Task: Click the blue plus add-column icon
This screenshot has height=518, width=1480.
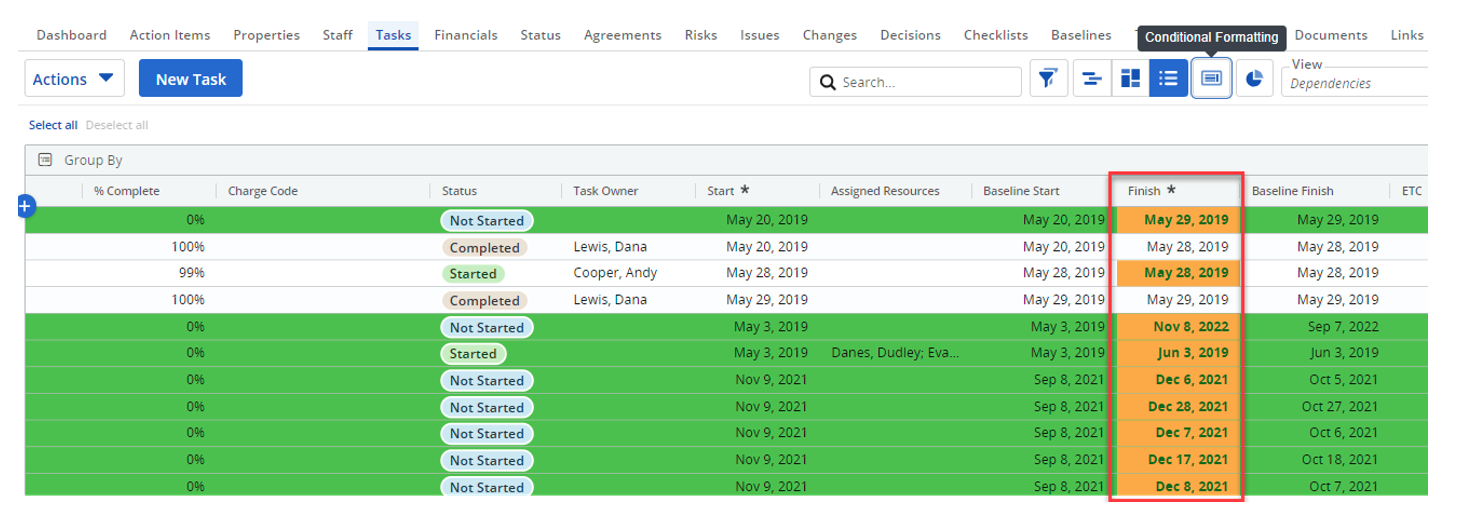Action: (x=26, y=206)
